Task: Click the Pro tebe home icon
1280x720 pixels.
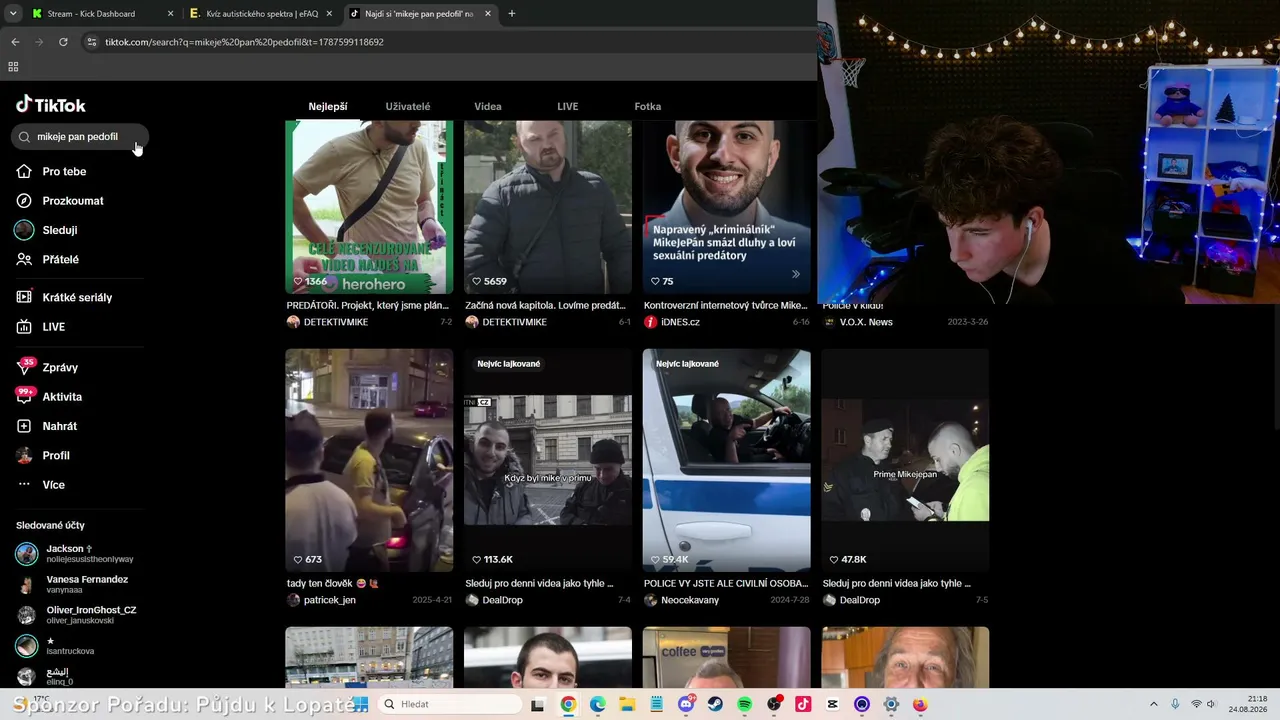Action: [x=24, y=171]
